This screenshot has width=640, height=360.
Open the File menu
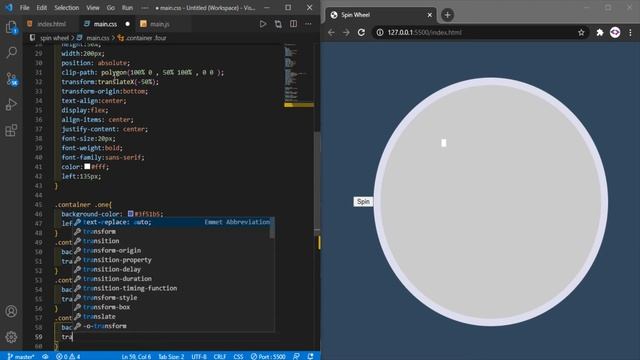(24, 8)
